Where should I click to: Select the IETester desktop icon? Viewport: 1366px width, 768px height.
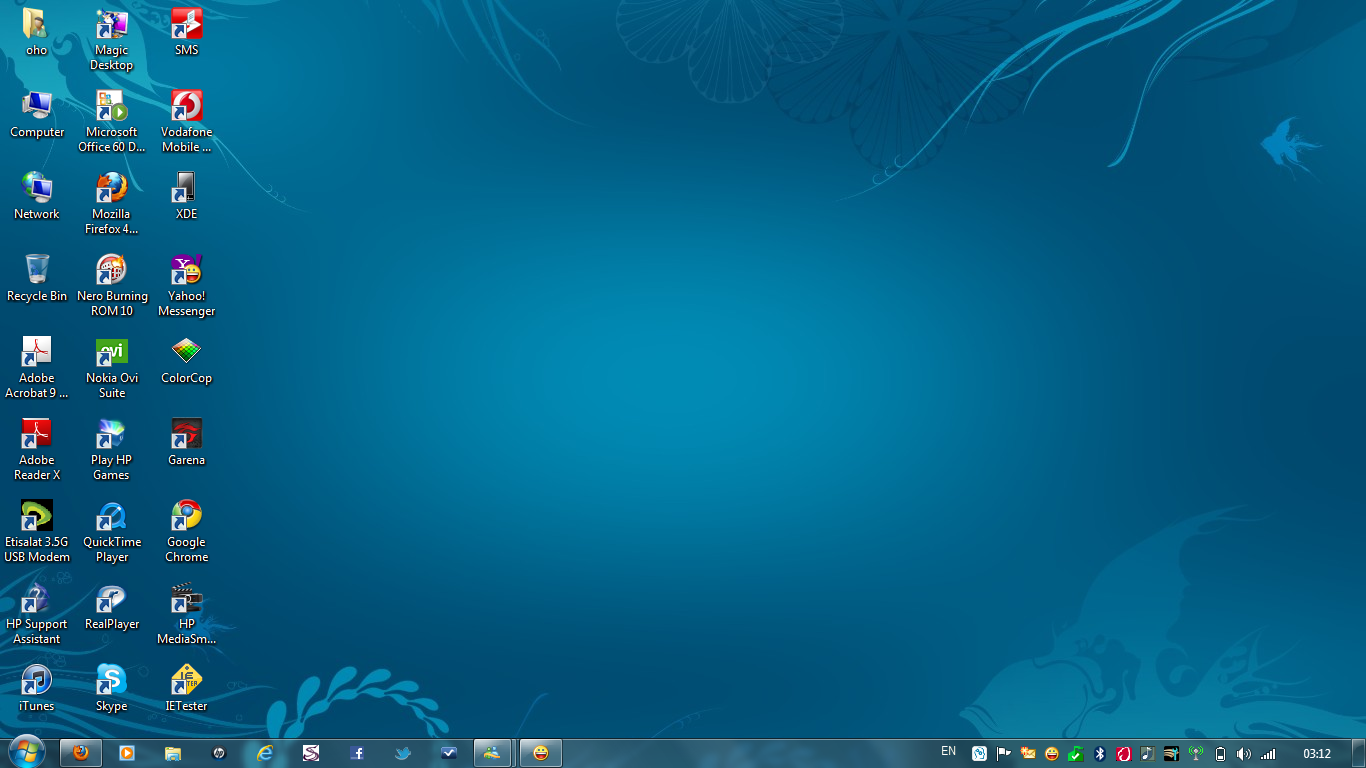[186, 680]
